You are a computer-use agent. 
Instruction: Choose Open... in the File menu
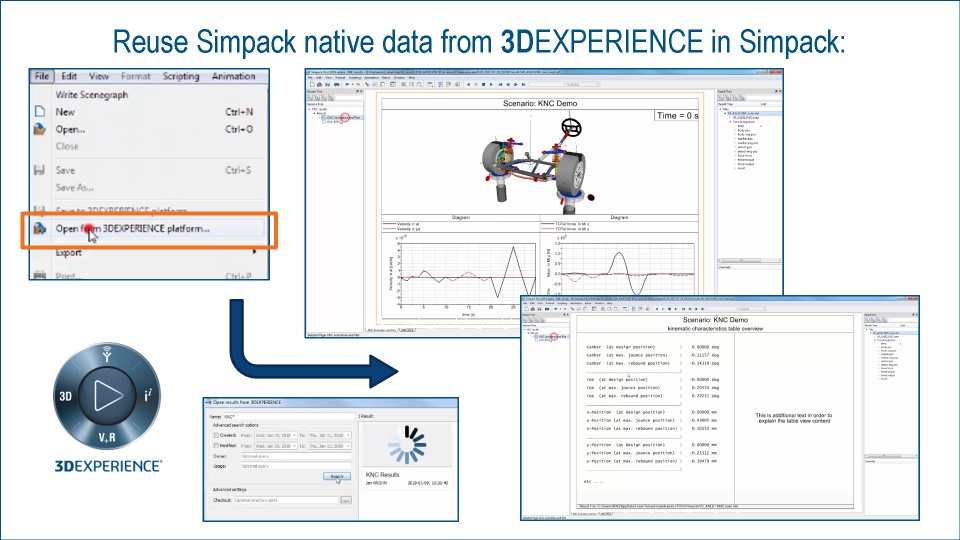point(70,129)
